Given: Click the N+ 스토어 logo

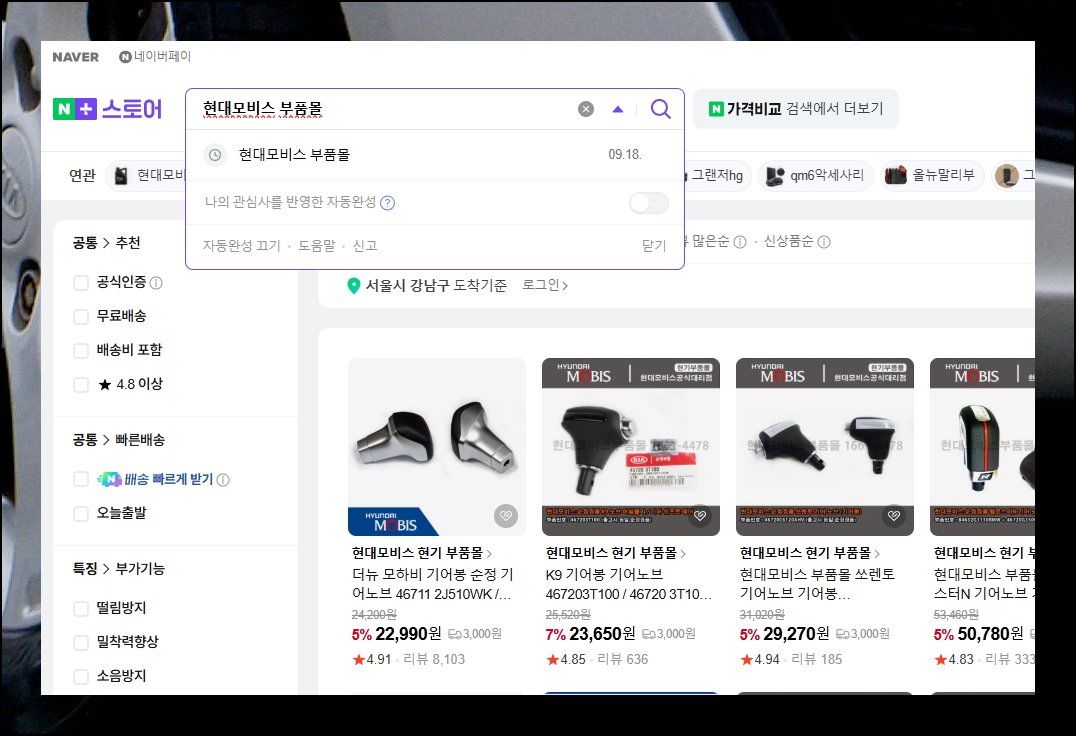Looking at the screenshot, I should [x=108, y=108].
